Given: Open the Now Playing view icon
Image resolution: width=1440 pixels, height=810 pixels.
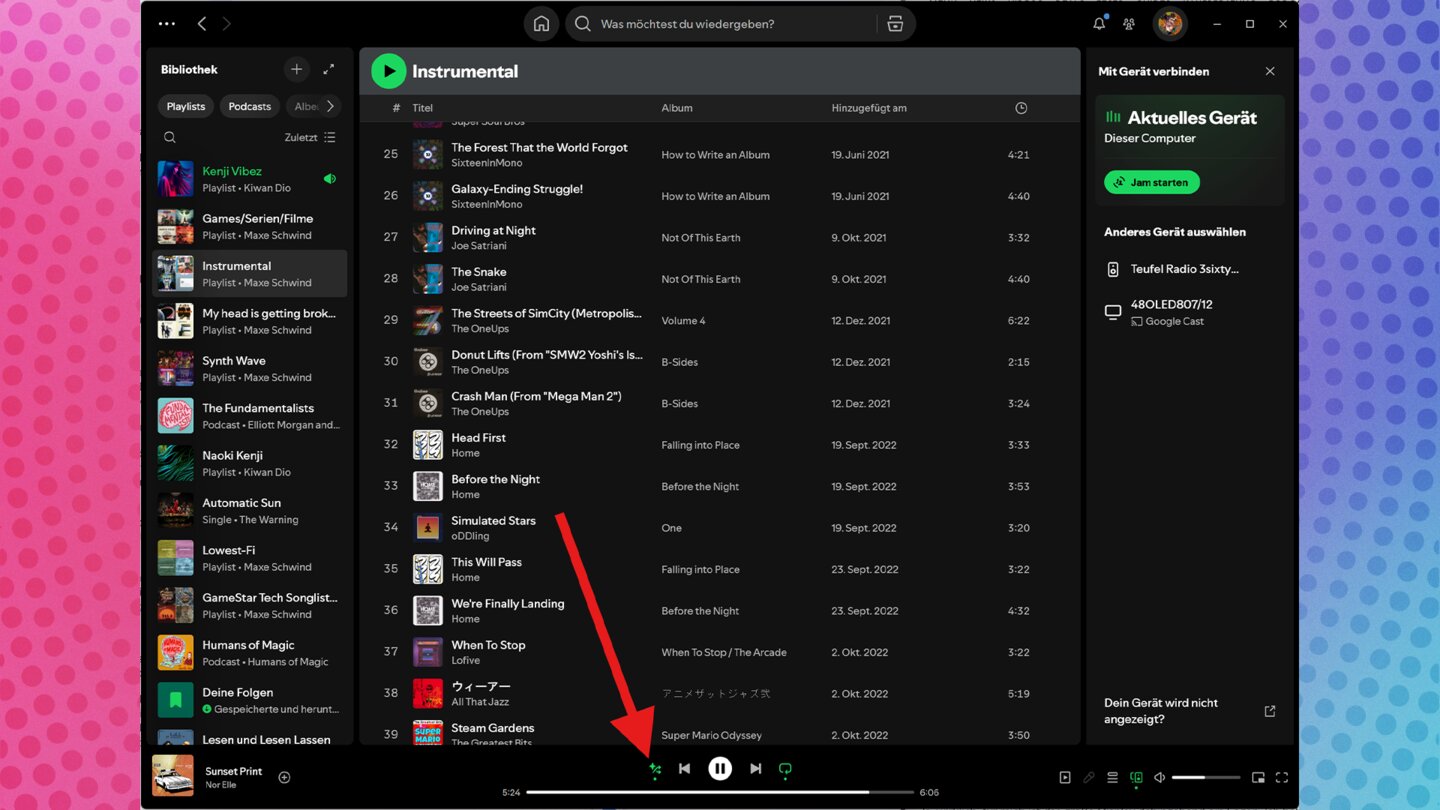Looking at the screenshot, I should pyautogui.click(x=1065, y=778).
